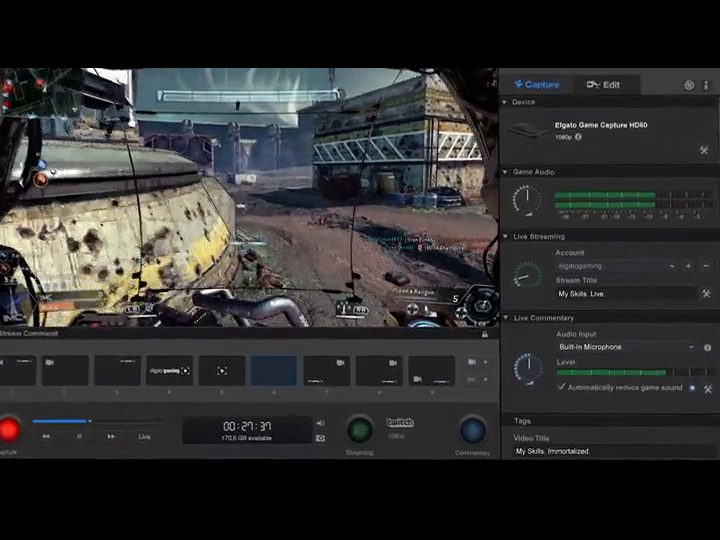Select Stream Command scene 5 thumbnail
Screen dimensions: 720x540
point(222,370)
